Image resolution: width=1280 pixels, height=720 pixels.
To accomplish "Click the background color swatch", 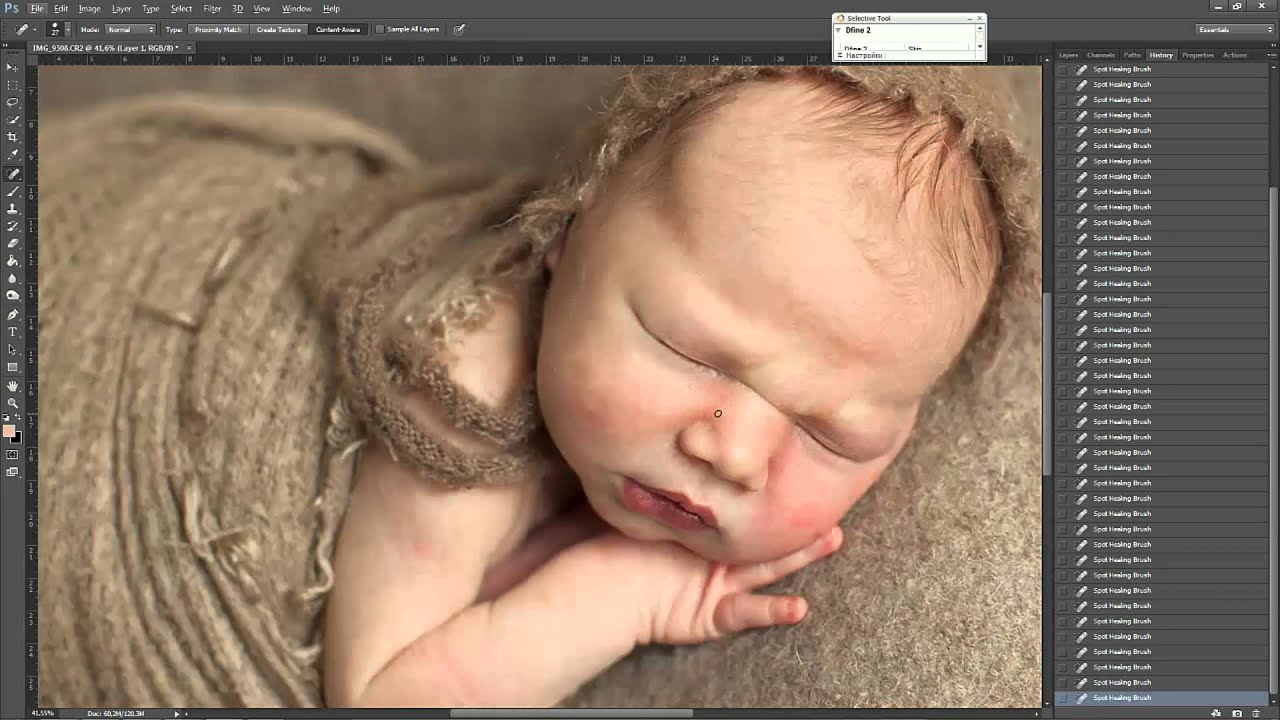I will 16,437.
